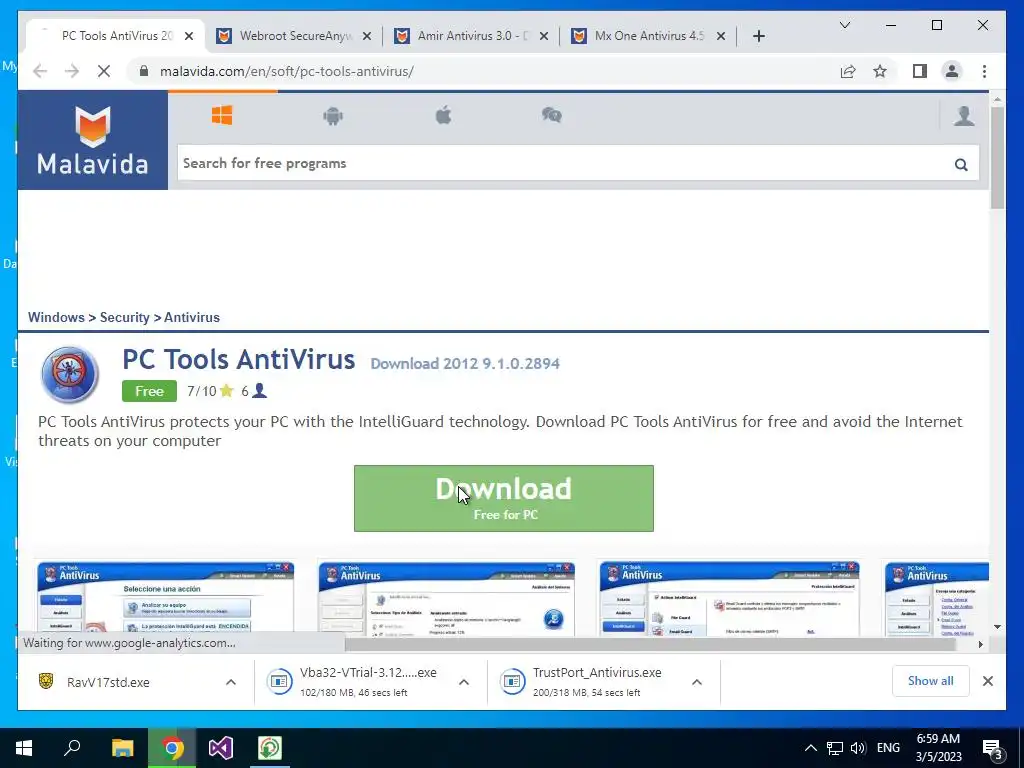
Task: Stop loading the page
Action: tap(104, 71)
